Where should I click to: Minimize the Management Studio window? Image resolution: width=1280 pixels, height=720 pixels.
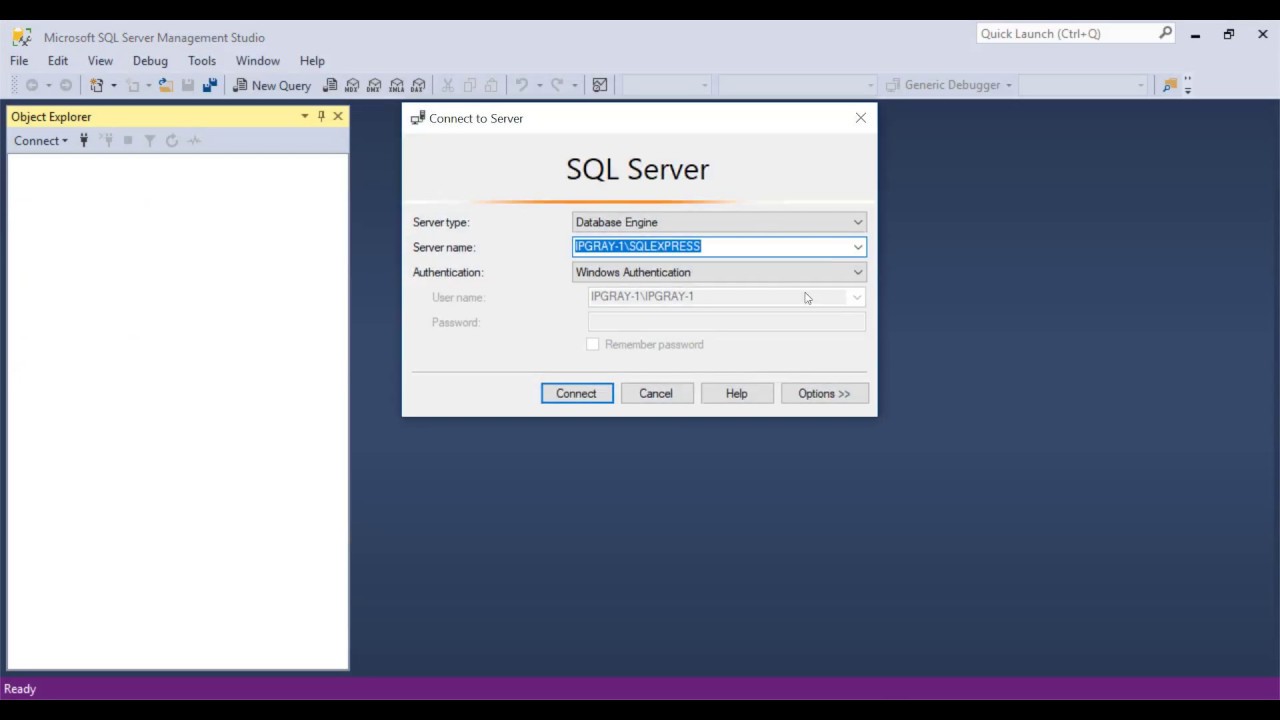point(1195,34)
